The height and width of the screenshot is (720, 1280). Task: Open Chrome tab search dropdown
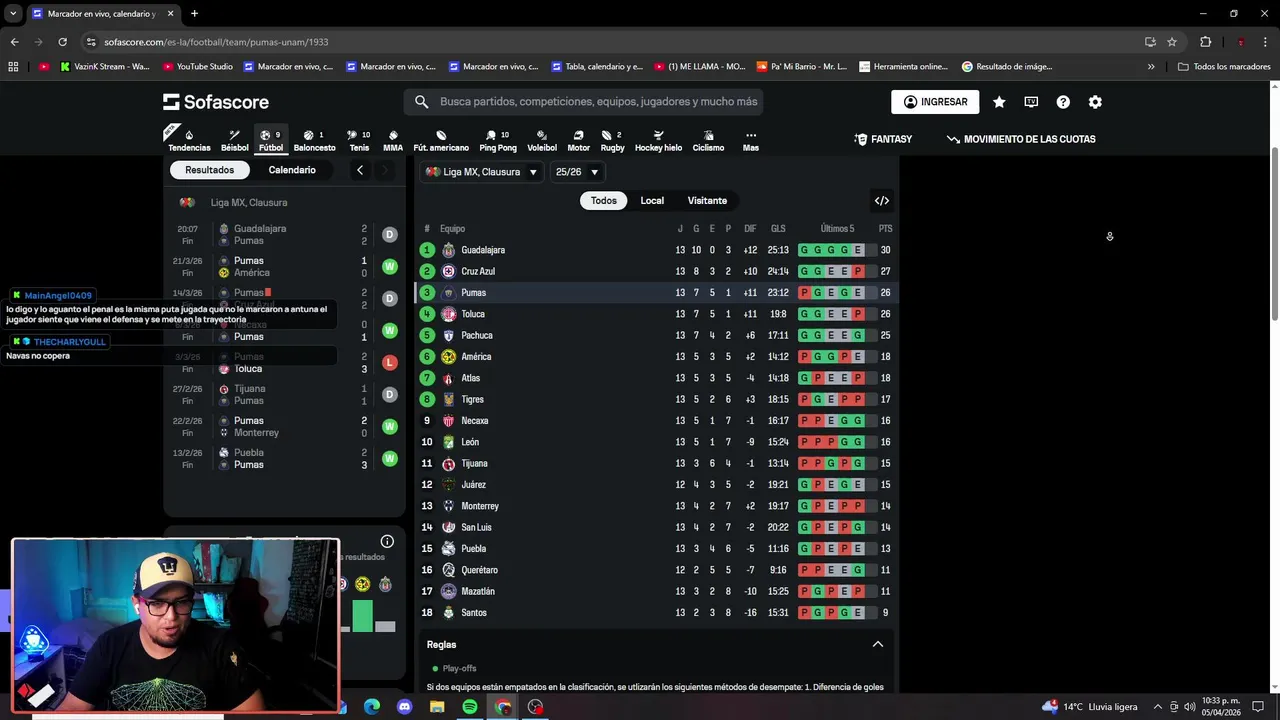(13, 14)
